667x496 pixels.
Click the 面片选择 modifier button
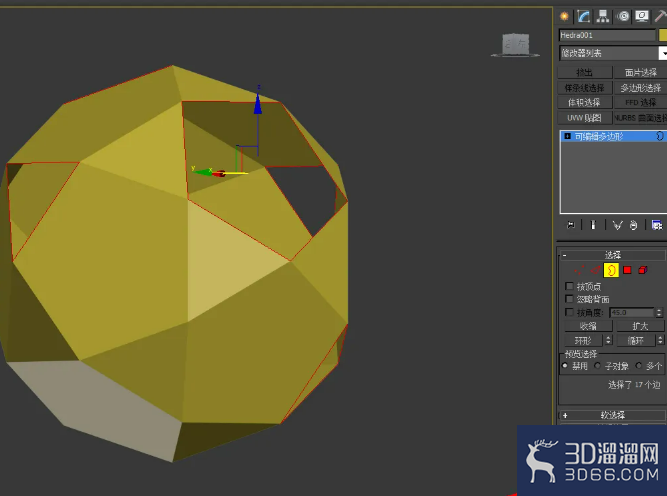[x=640, y=72]
